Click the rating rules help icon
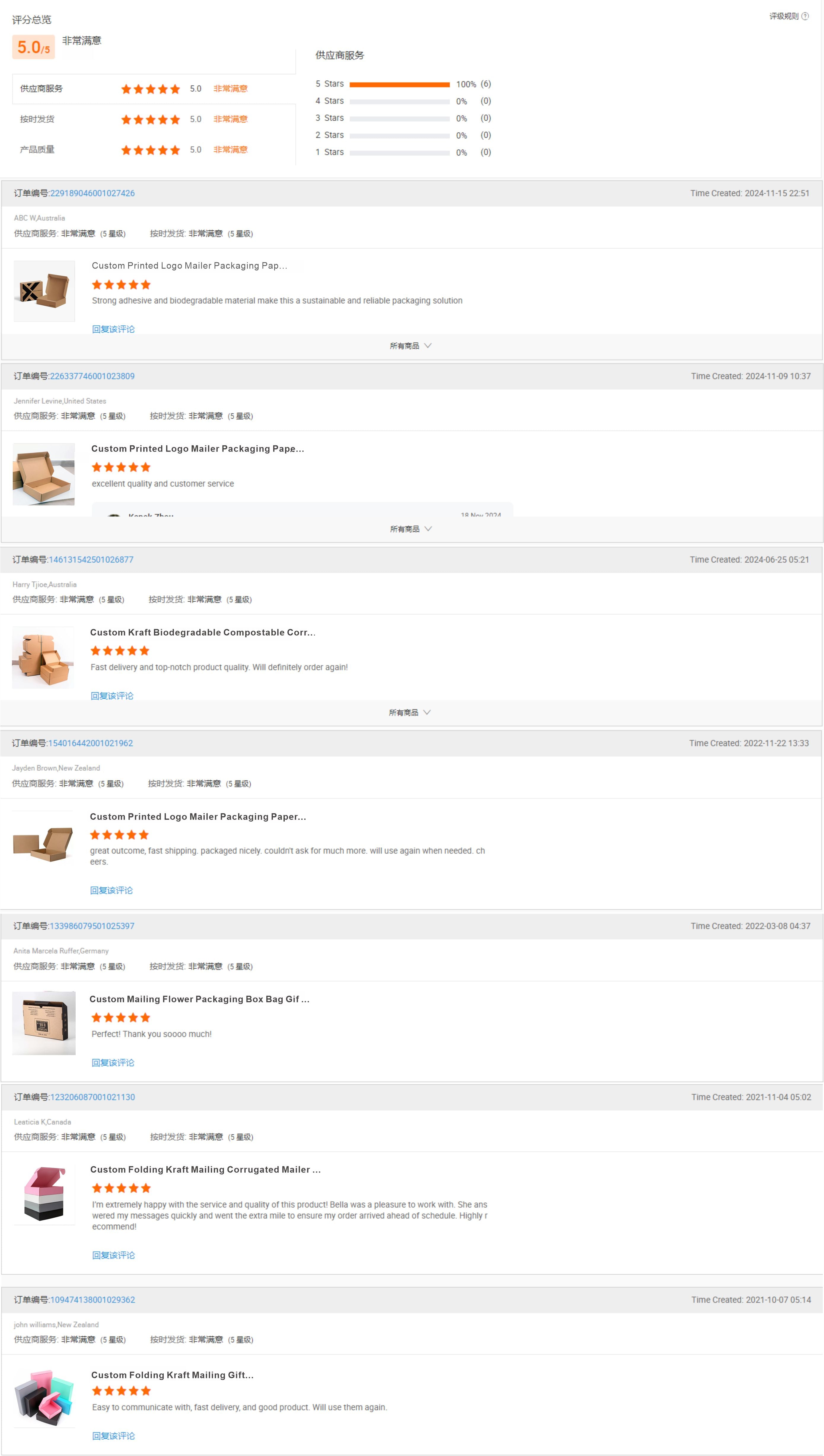The image size is (824, 1456). 805,16
